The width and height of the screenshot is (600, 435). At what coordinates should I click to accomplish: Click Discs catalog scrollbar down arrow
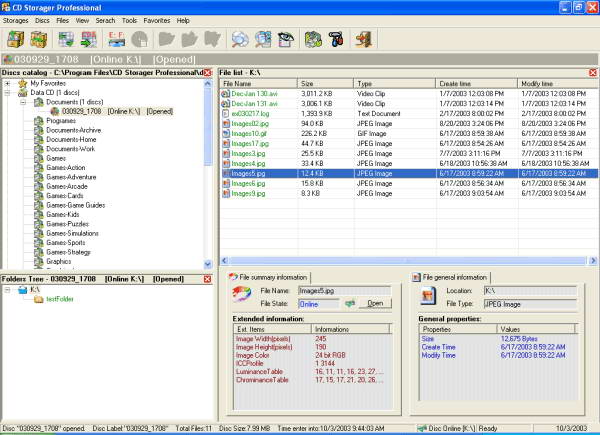click(208, 264)
